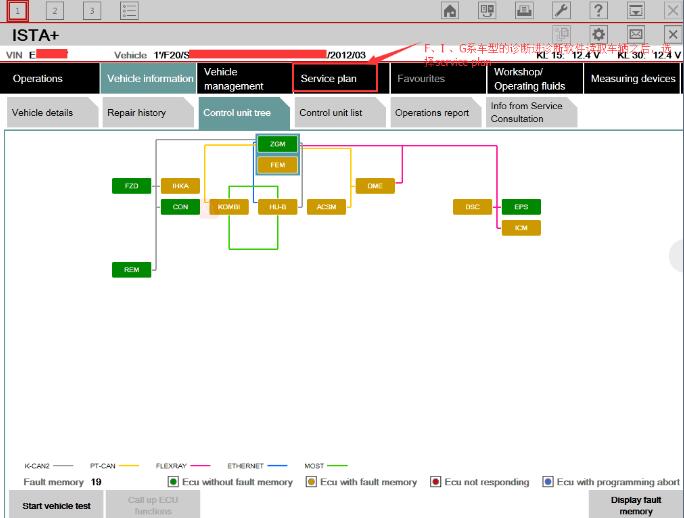Viewport: 684px width, 518px height.
Task: Click the ETHERNET legend label
Action: pos(245,466)
